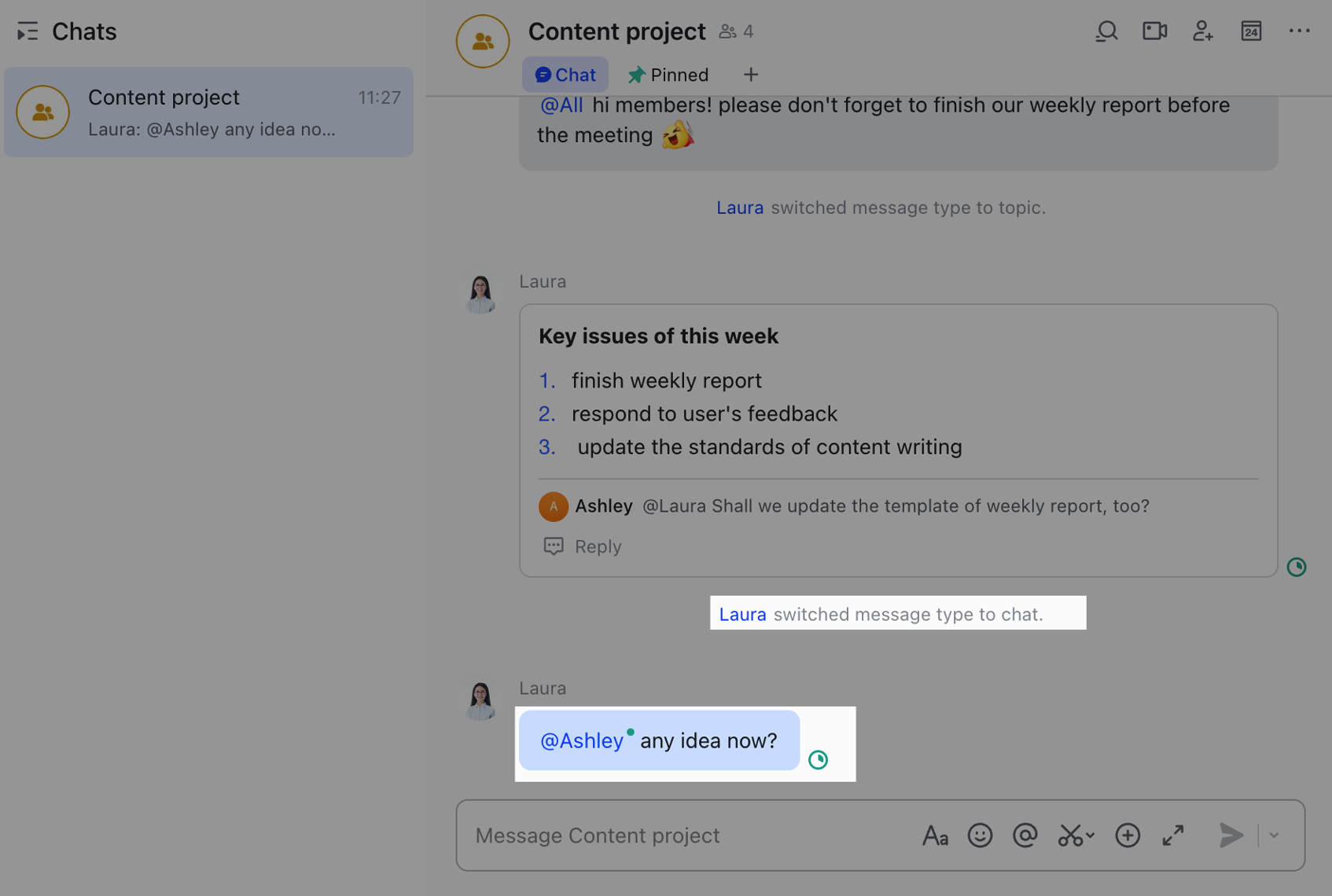The height and width of the screenshot is (896, 1332).
Task: Open the send options dropdown arrow
Action: [1274, 835]
